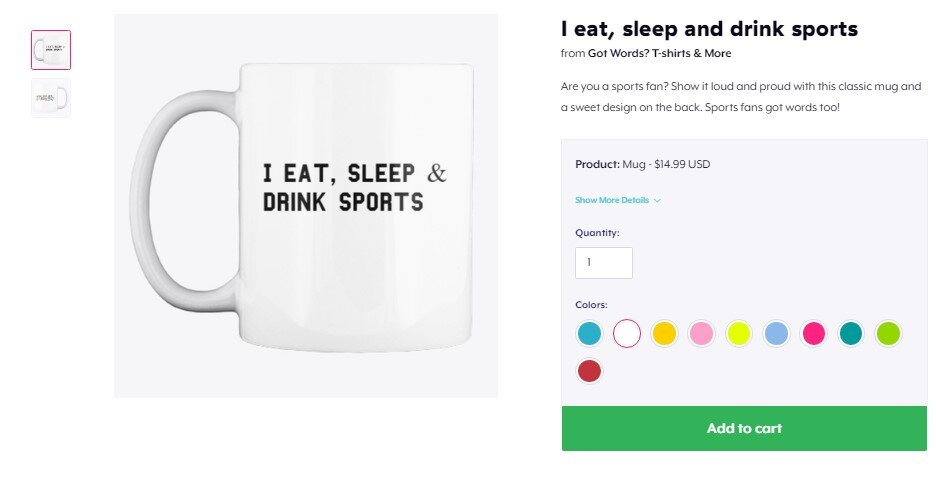View the first mug front thumbnail
The image size is (936, 488).
51,50
